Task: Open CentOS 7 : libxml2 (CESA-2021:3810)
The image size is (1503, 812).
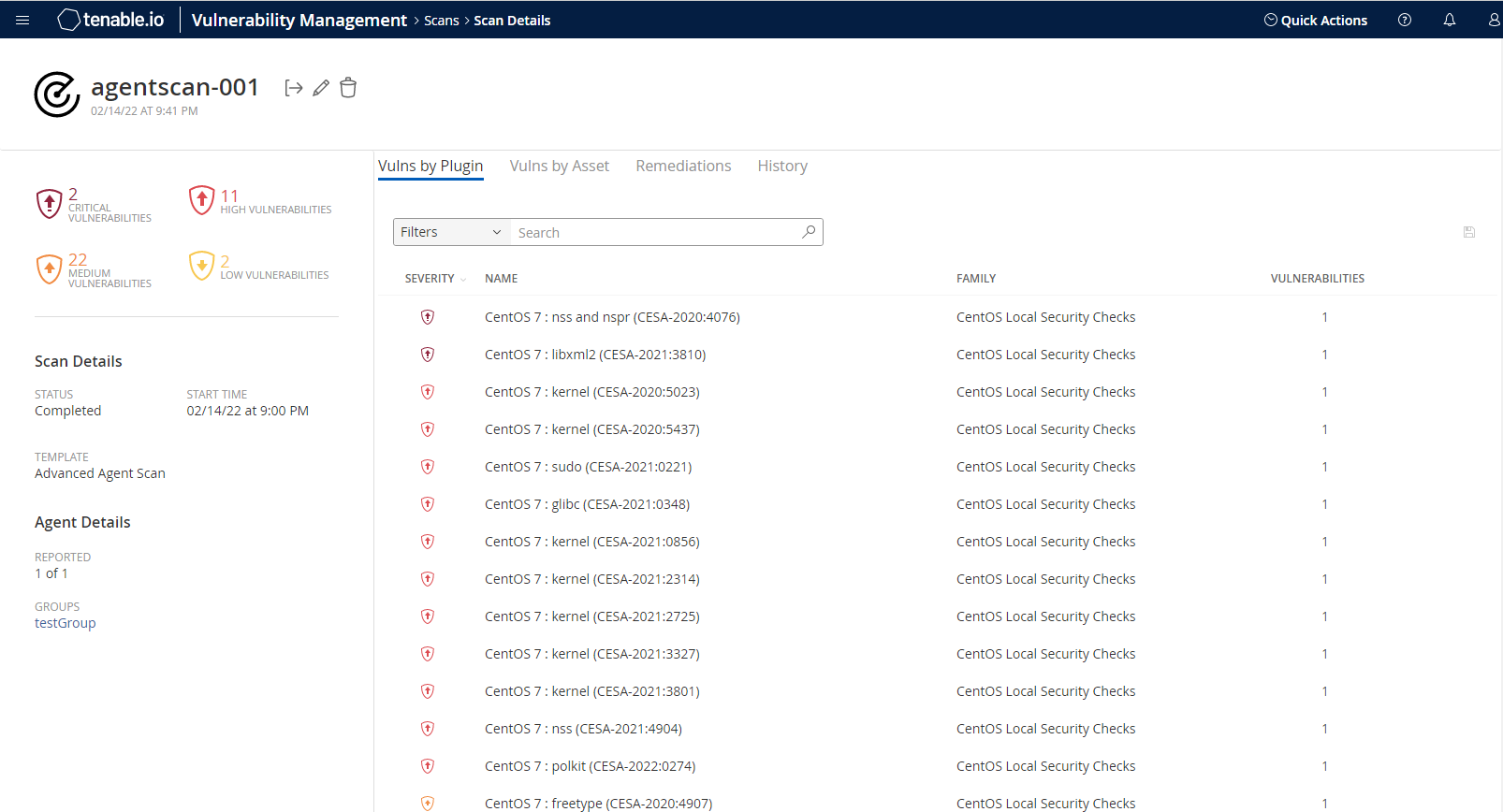Action: click(x=595, y=355)
